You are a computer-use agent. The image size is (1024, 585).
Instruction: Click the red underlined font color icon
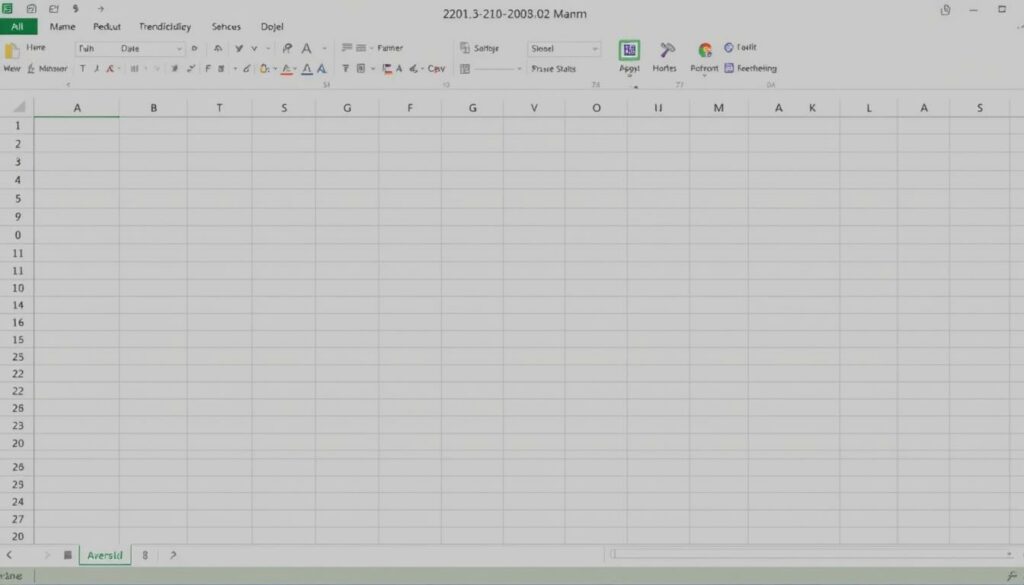tap(286, 69)
